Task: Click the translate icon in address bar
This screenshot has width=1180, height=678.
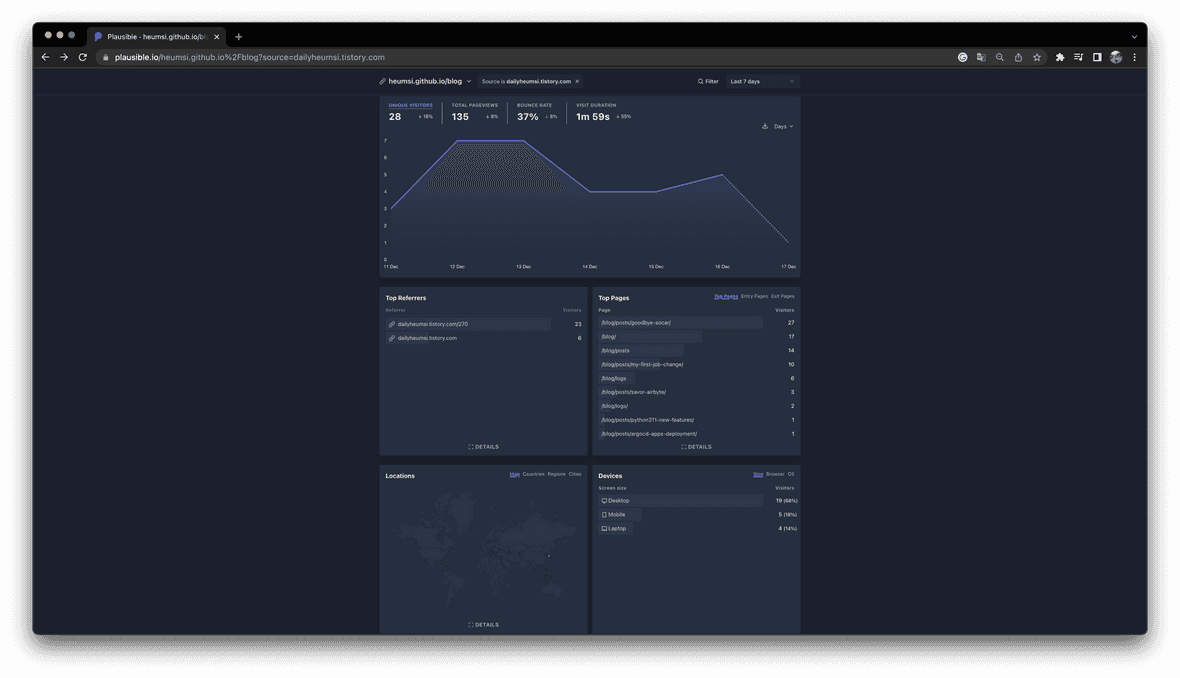Action: (981, 57)
